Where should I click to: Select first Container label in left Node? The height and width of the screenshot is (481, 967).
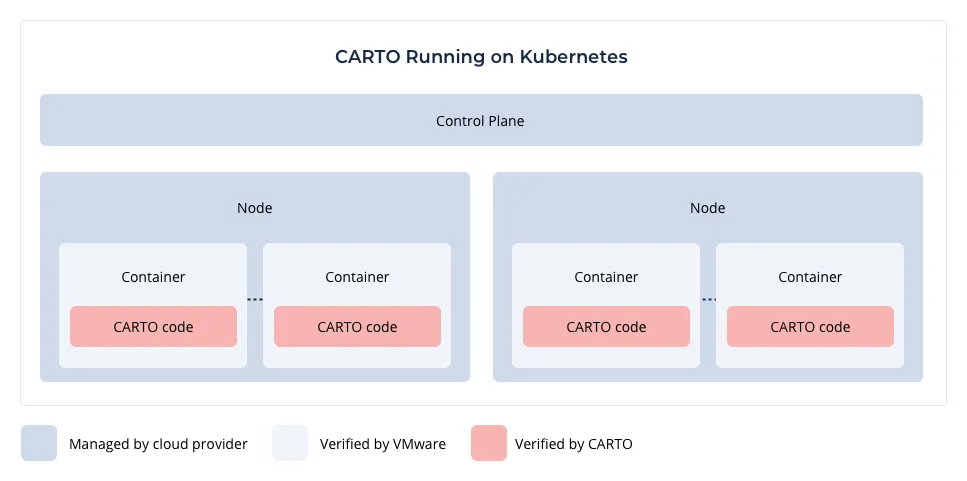pos(153,277)
